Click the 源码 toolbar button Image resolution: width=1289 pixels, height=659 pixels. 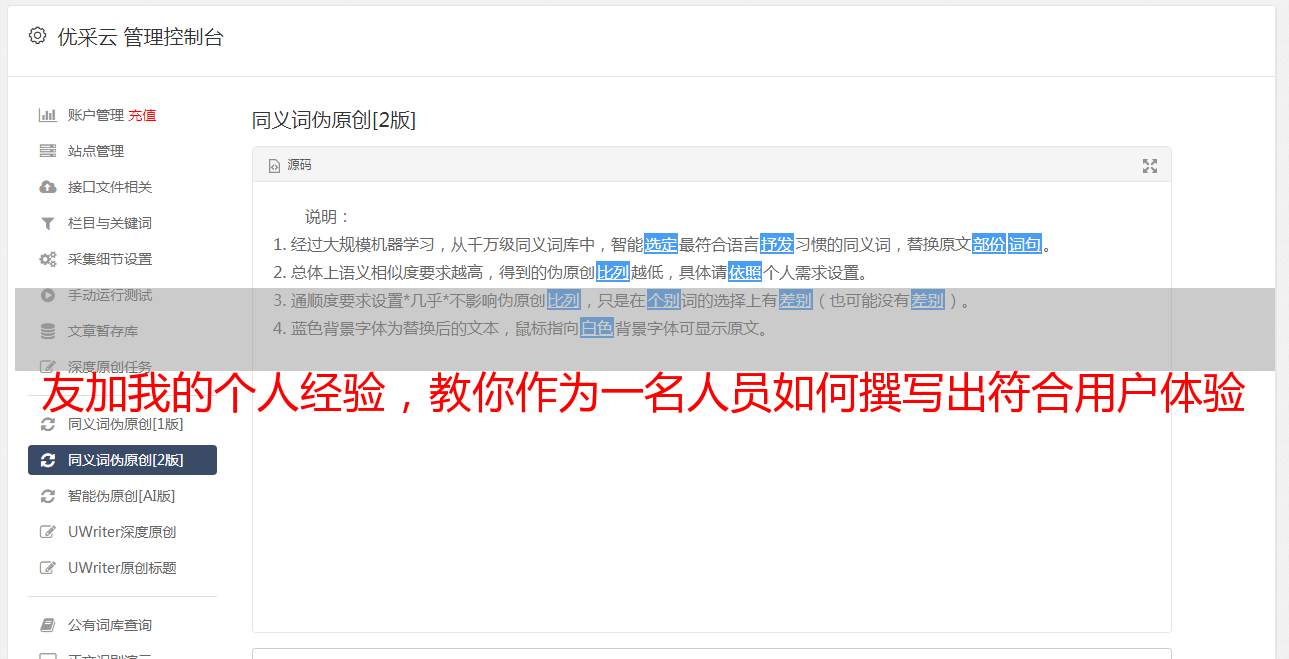tap(290, 165)
